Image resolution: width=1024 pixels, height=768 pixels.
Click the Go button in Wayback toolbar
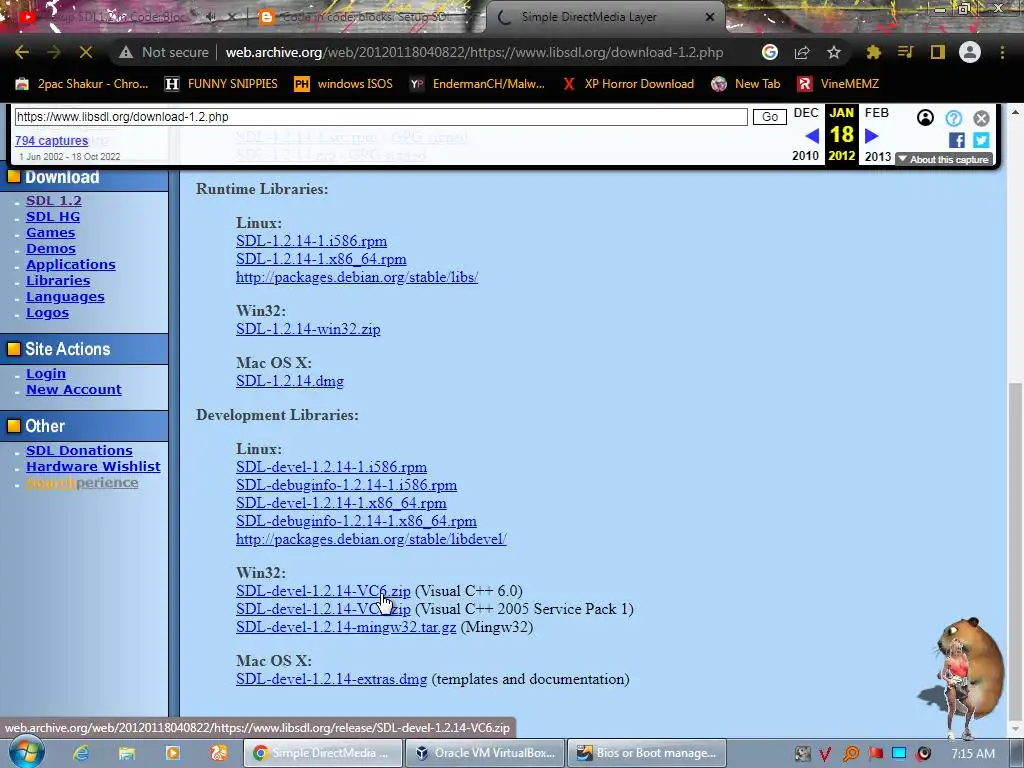[x=770, y=117]
